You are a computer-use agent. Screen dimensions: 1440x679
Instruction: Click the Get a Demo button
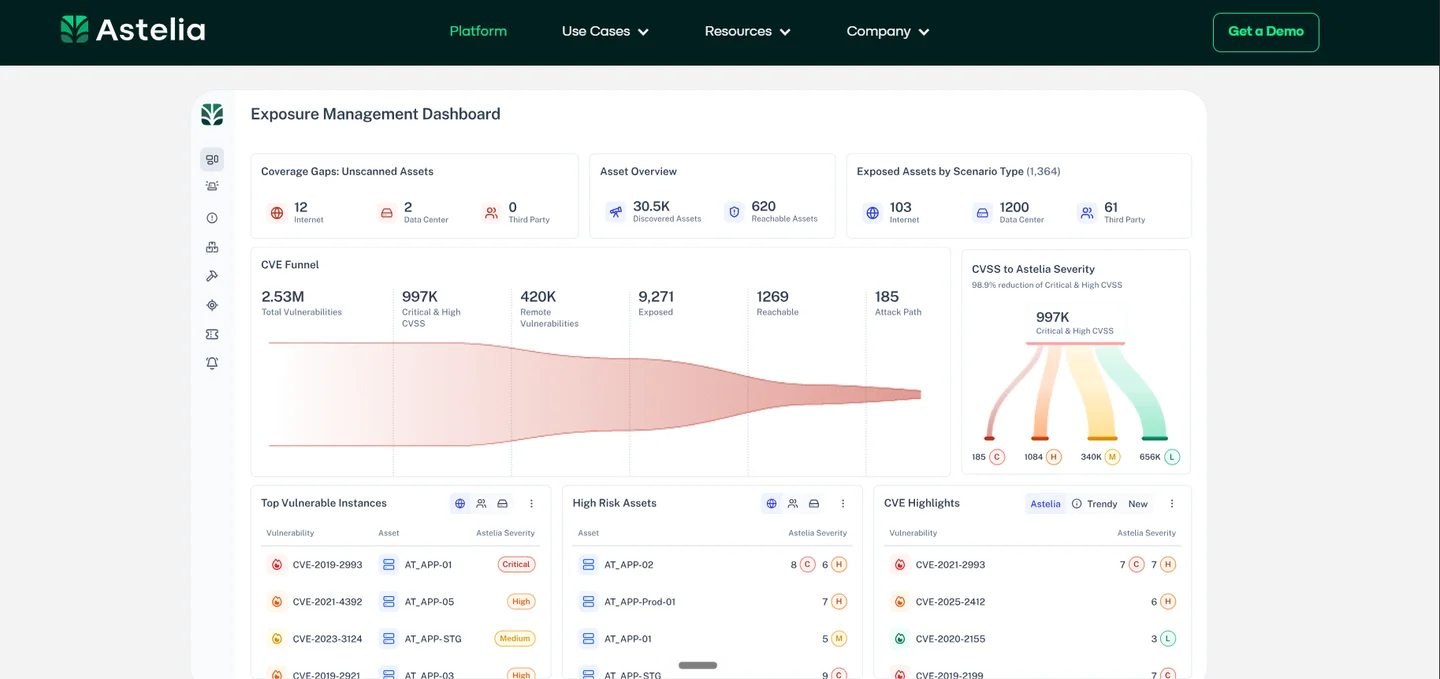1266,32
